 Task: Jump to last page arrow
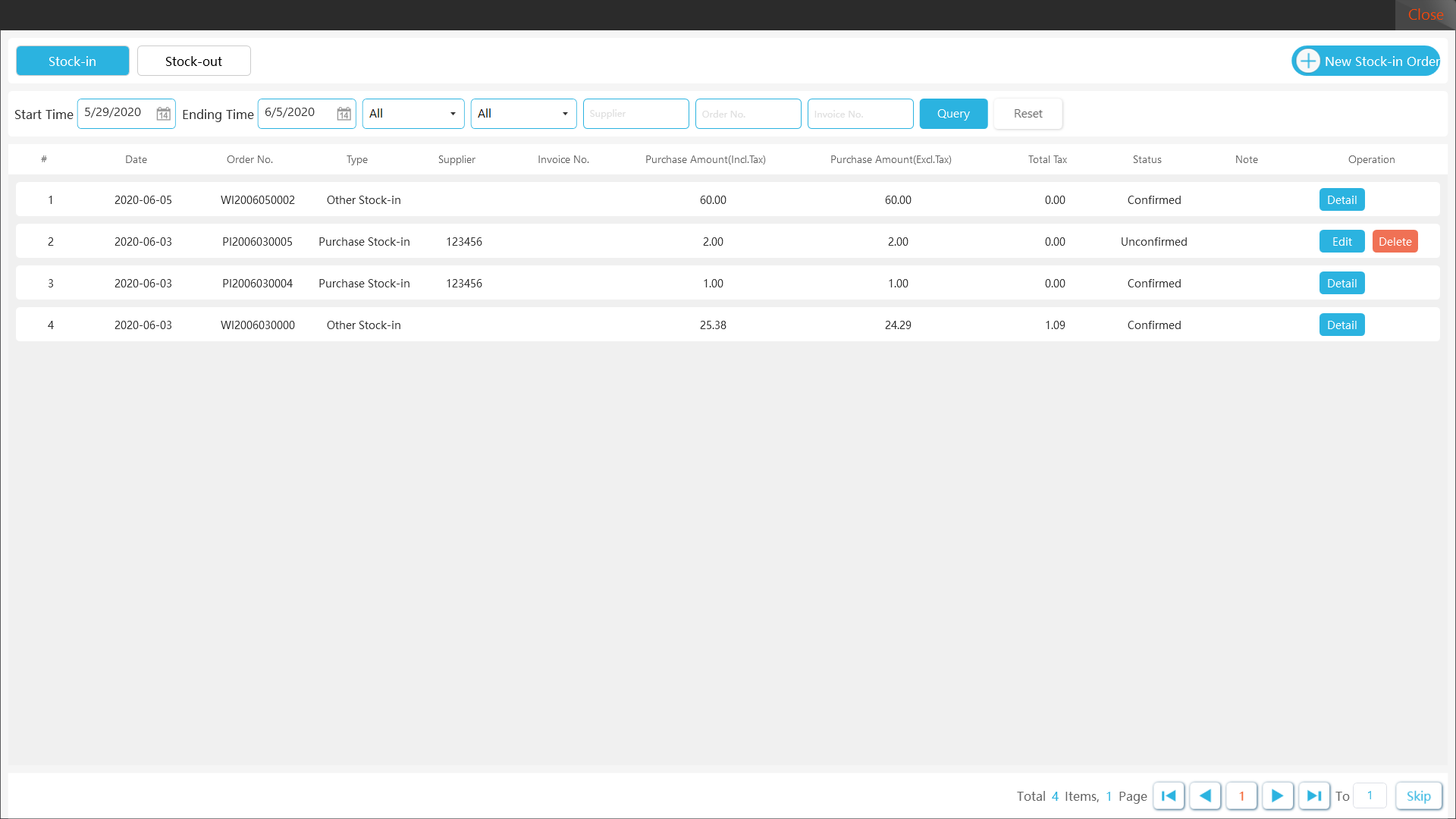(x=1313, y=795)
